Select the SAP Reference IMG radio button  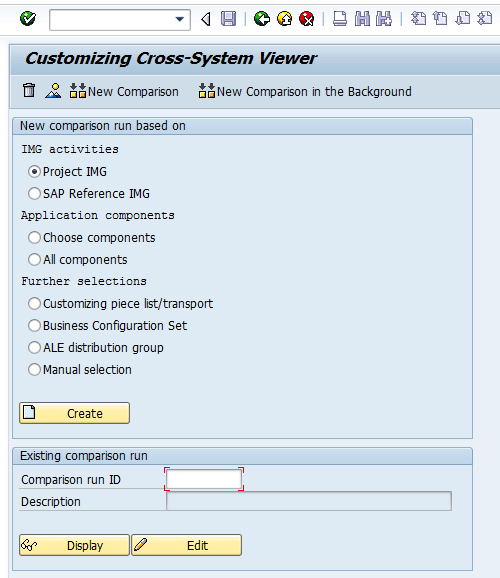pyautogui.click(x=34, y=194)
